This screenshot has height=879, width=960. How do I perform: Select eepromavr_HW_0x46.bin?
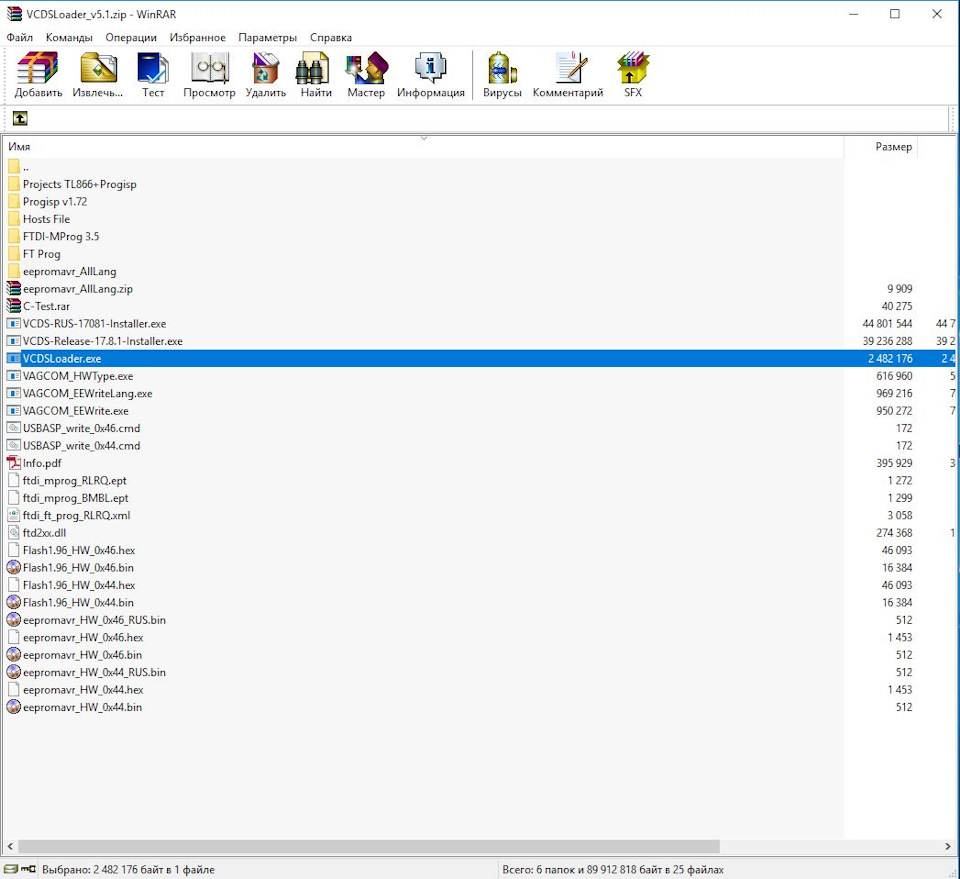coord(83,655)
